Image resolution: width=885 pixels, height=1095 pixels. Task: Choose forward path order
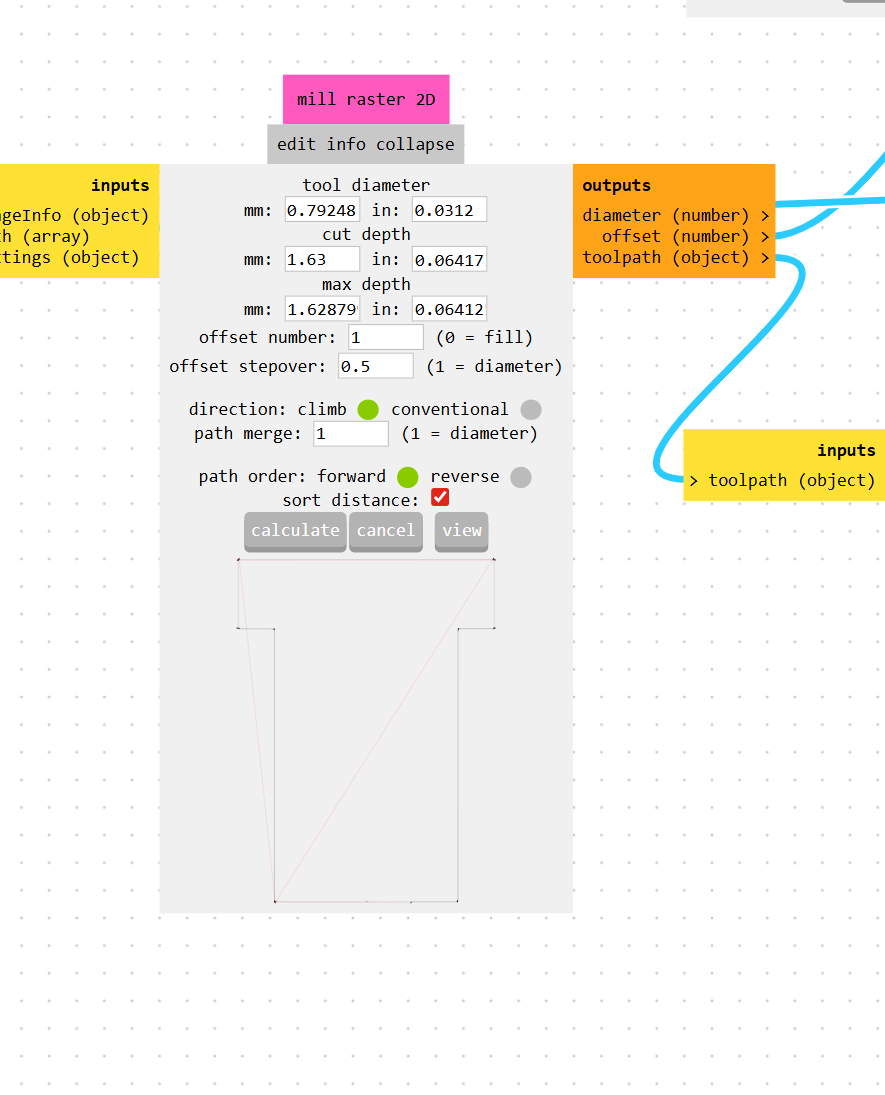(407, 478)
